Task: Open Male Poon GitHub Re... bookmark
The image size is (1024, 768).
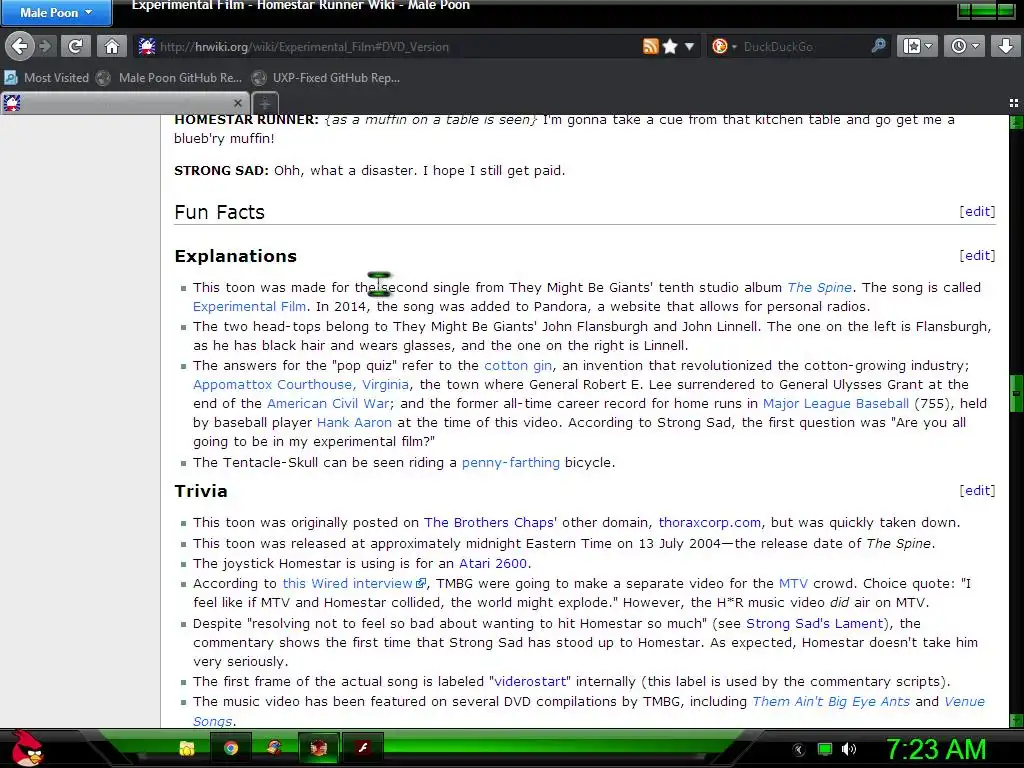Action: tap(169, 78)
